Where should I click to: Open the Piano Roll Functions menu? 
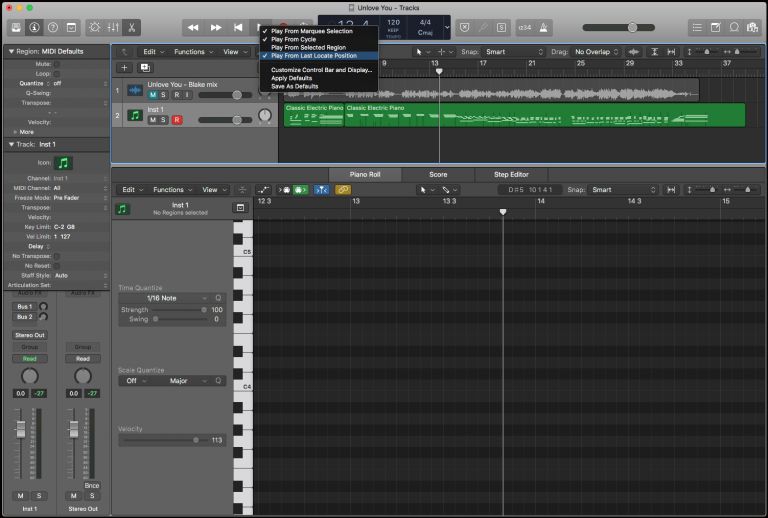point(172,190)
